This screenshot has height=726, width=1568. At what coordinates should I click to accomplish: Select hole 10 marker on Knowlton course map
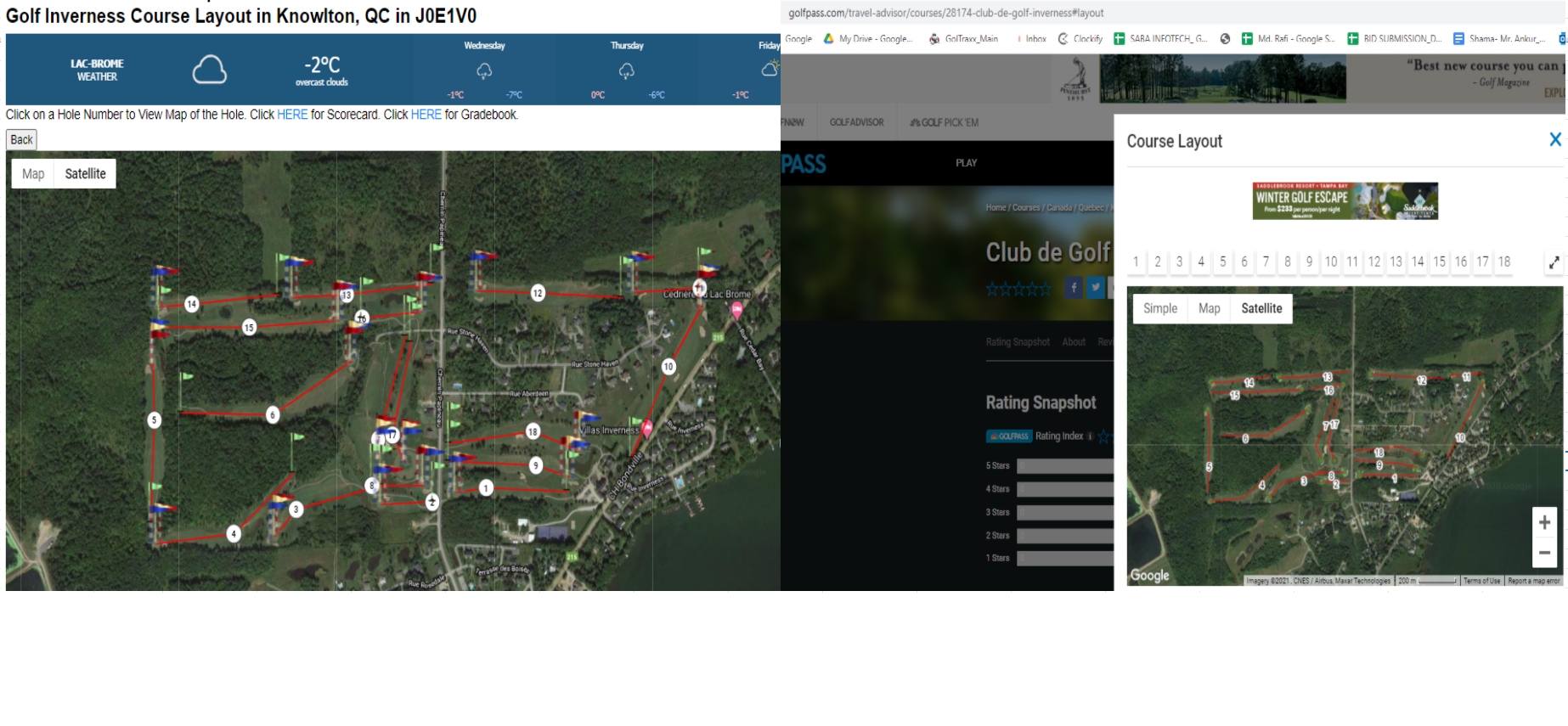668,367
